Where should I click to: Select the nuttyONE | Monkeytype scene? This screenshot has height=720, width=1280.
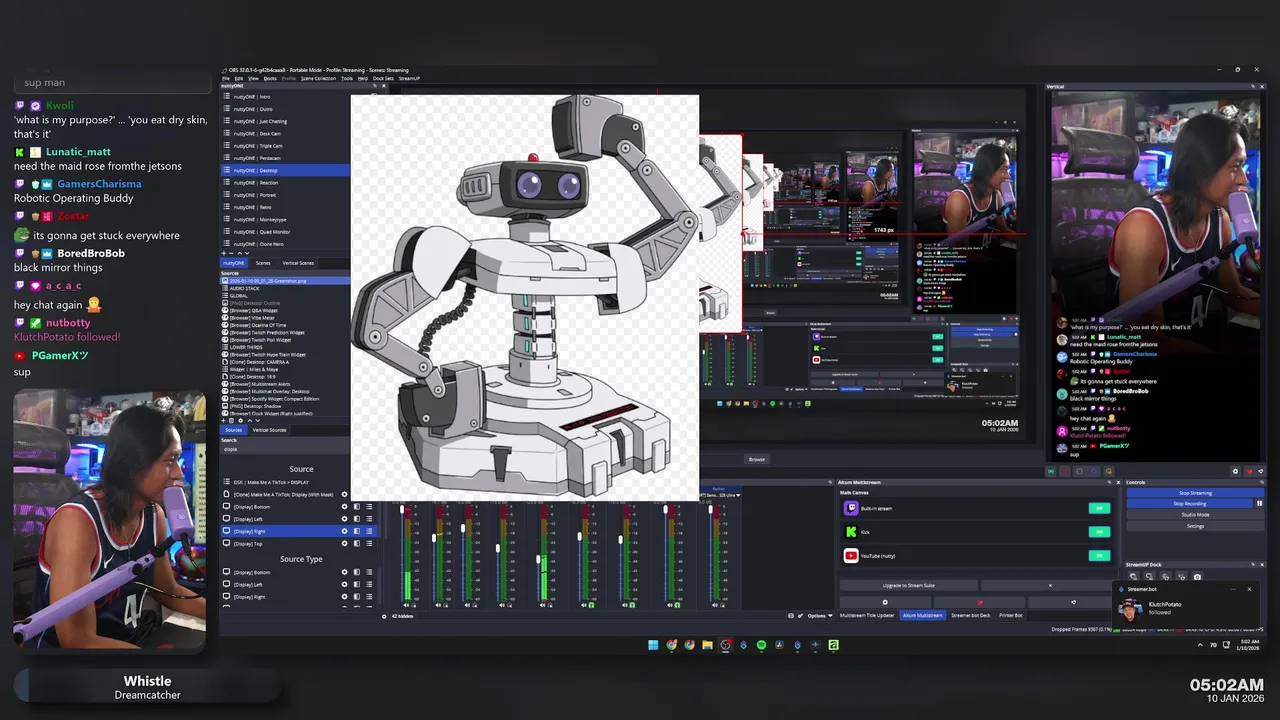click(x=285, y=219)
